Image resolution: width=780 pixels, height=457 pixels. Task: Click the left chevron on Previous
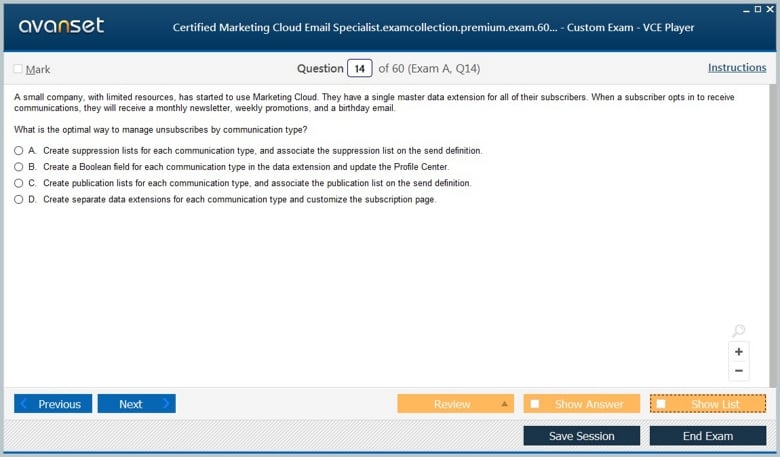tap(23, 403)
